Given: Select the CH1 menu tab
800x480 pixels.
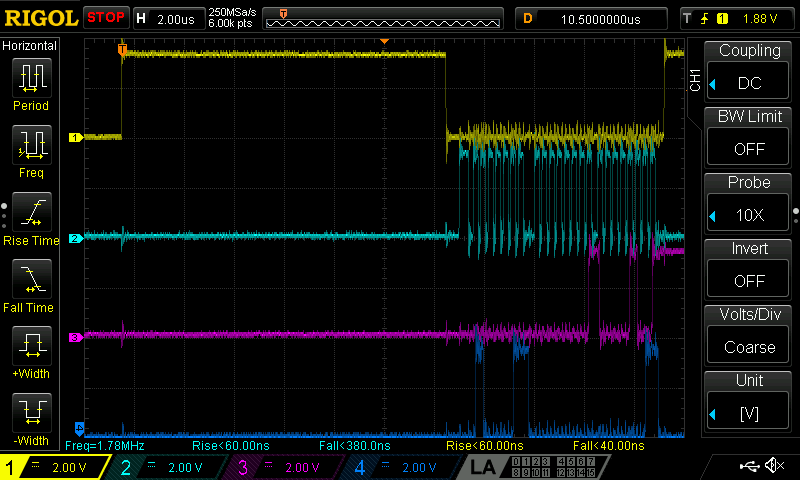Looking at the screenshot, I should click(695, 80).
